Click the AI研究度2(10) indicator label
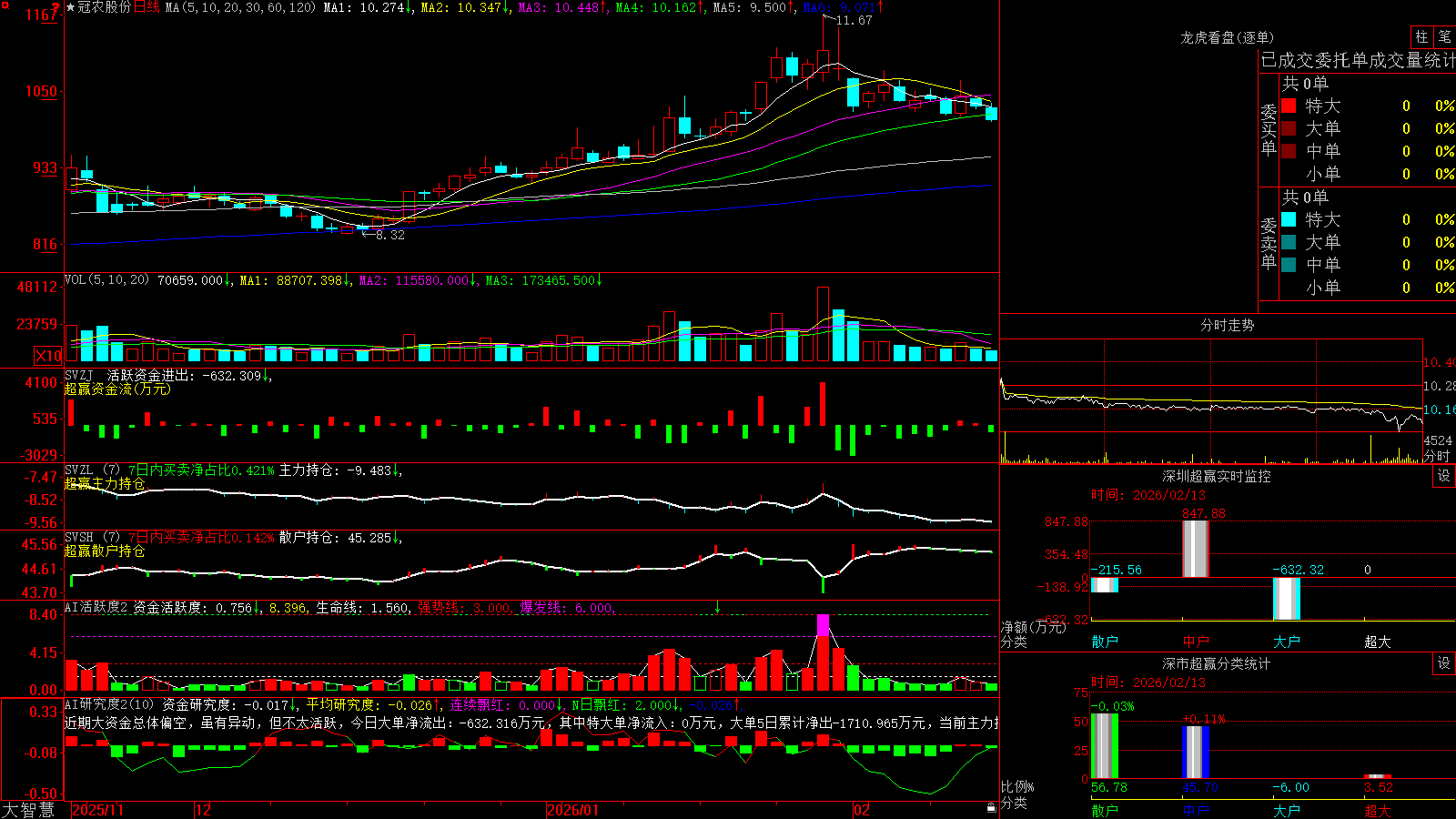Screen dimensions: 1456x819 pos(110,704)
